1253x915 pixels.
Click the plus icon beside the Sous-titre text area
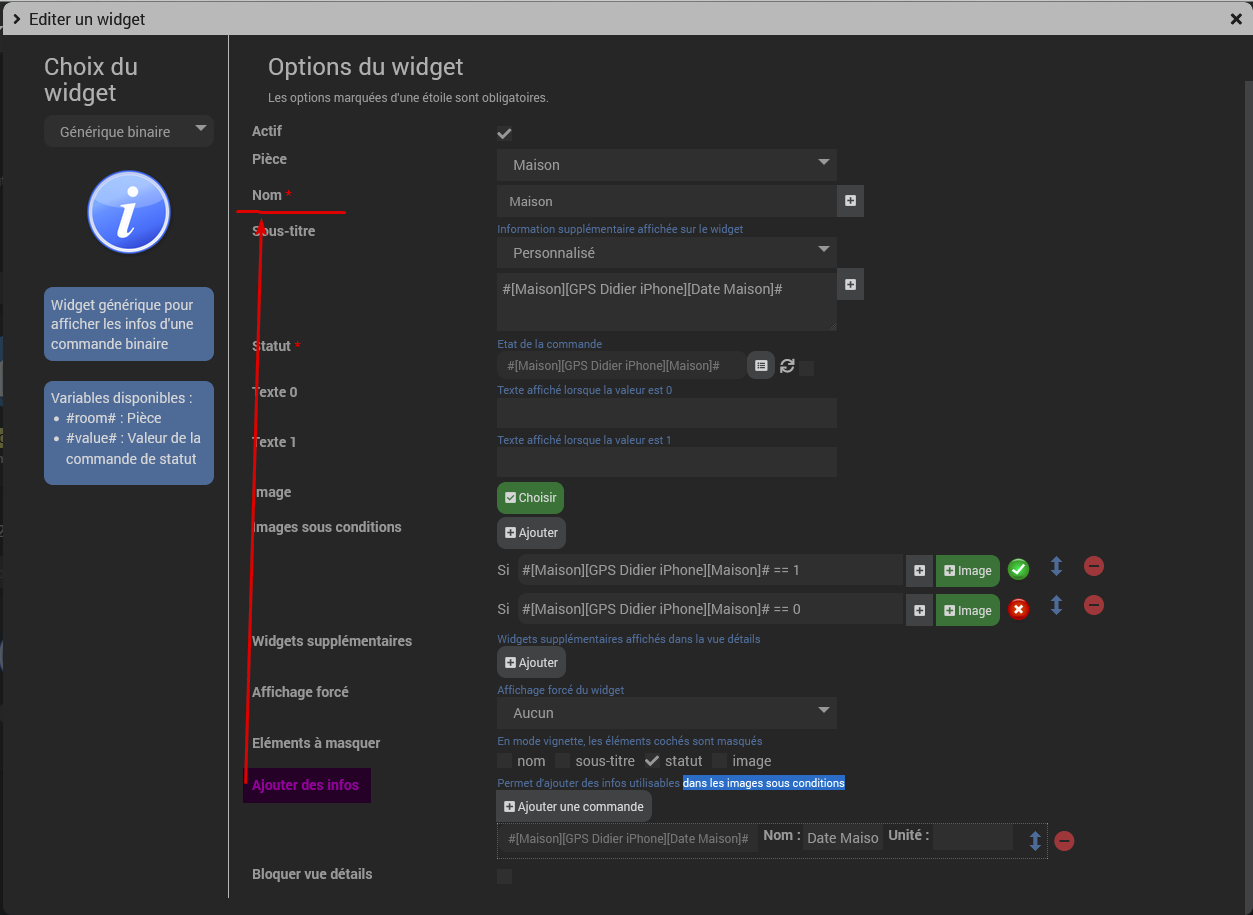click(850, 284)
